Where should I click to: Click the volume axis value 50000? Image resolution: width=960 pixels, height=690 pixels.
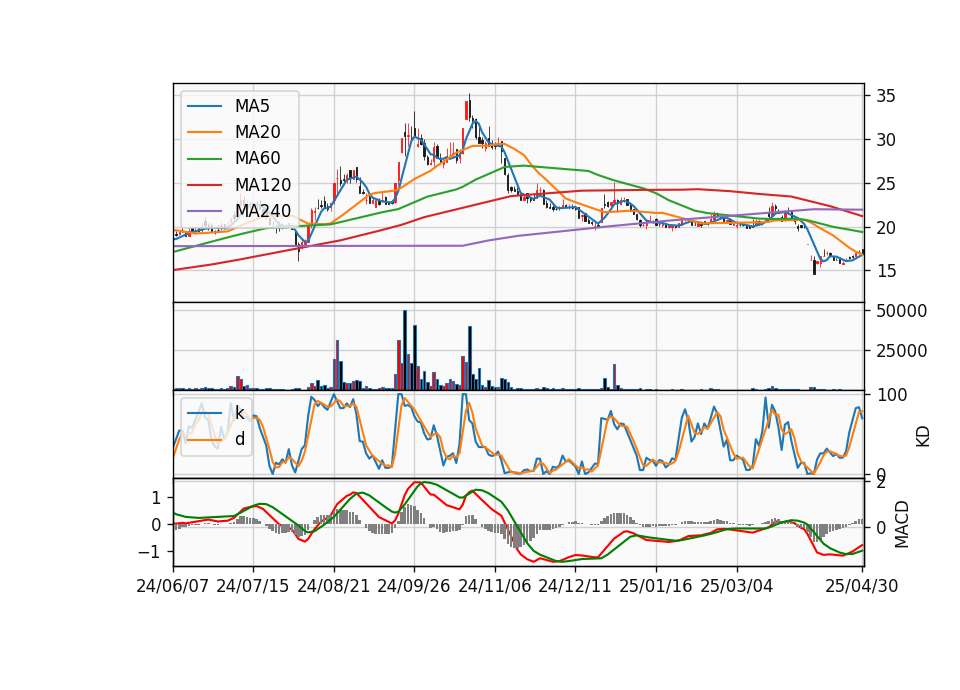[x=901, y=311]
